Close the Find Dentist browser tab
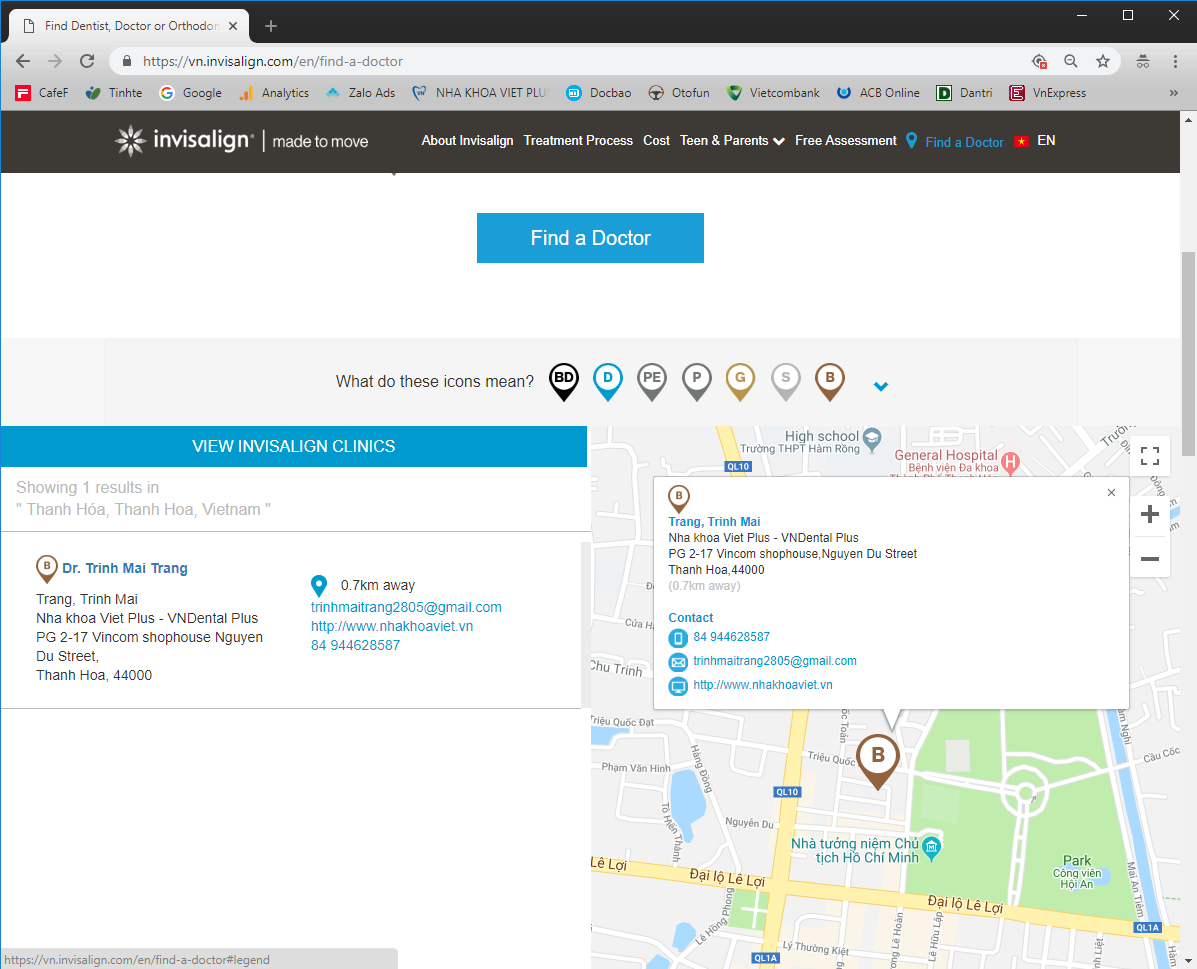This screenshot has width=1197, height=969. [233, 26]
